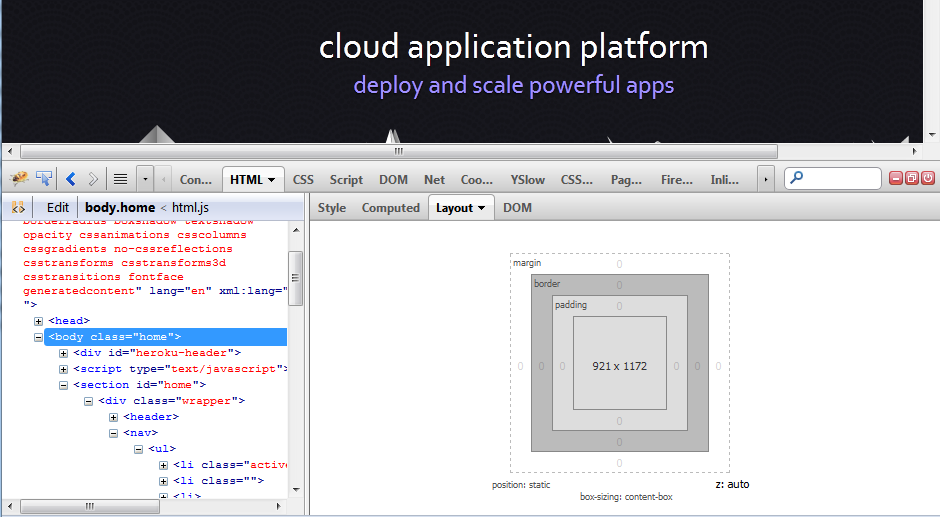The image size is (940, 517).
Task: Switch to the CSS panel tab
Action: pyautogui.click(x=303, y=179)
